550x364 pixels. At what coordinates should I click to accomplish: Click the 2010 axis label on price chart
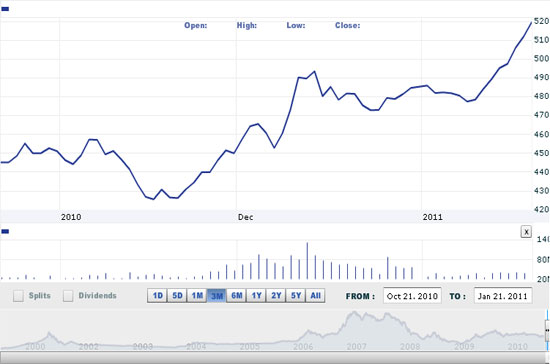(71, 217)
